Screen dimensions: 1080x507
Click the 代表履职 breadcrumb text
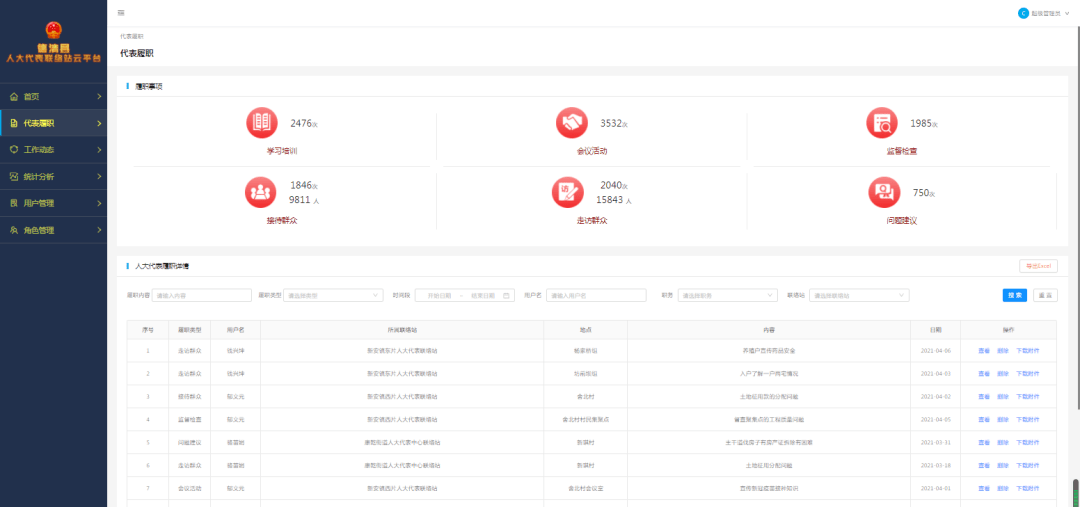[x=132, y=37]
